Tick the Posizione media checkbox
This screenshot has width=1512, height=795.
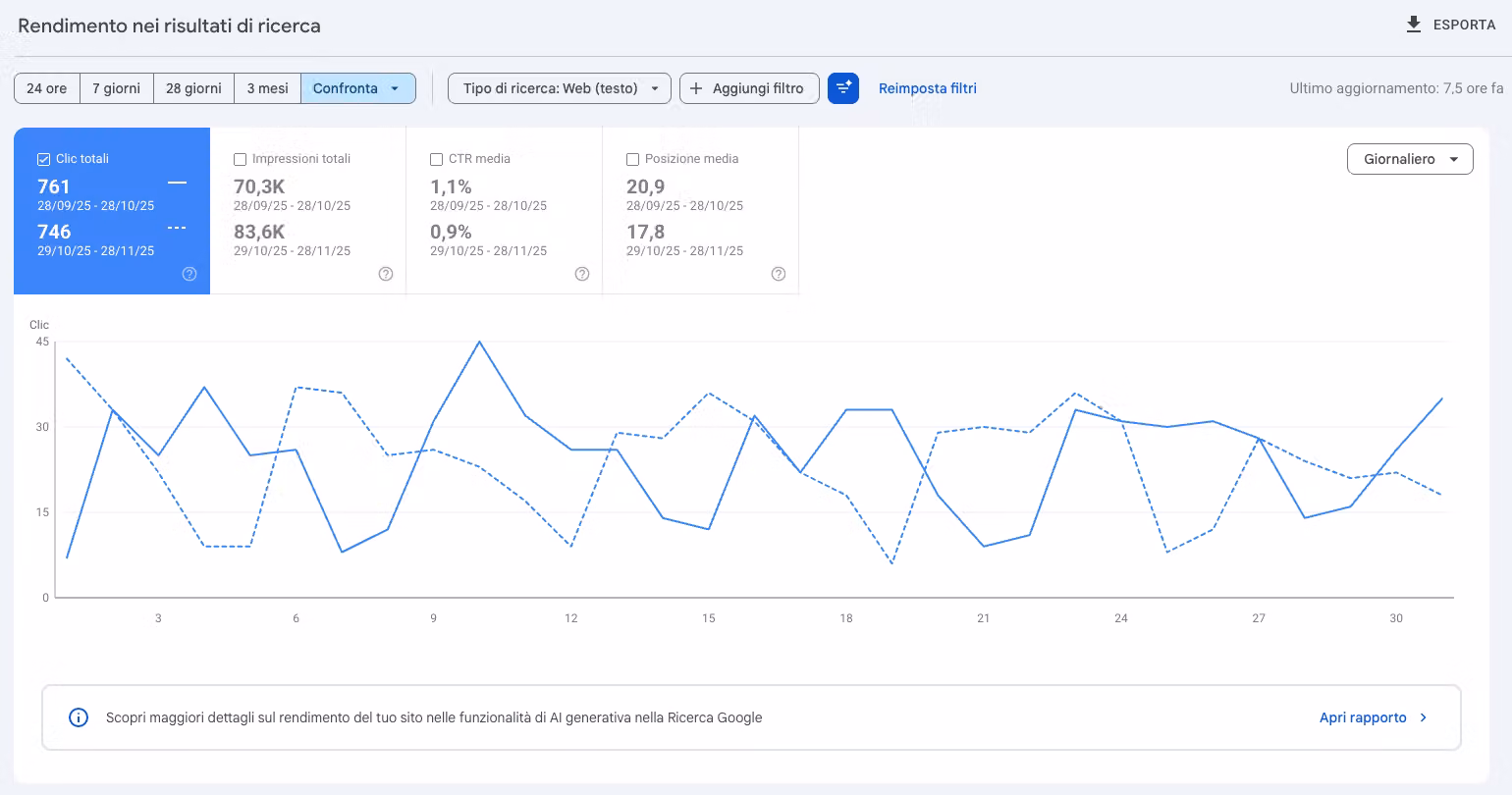click(x=632, y=159)
